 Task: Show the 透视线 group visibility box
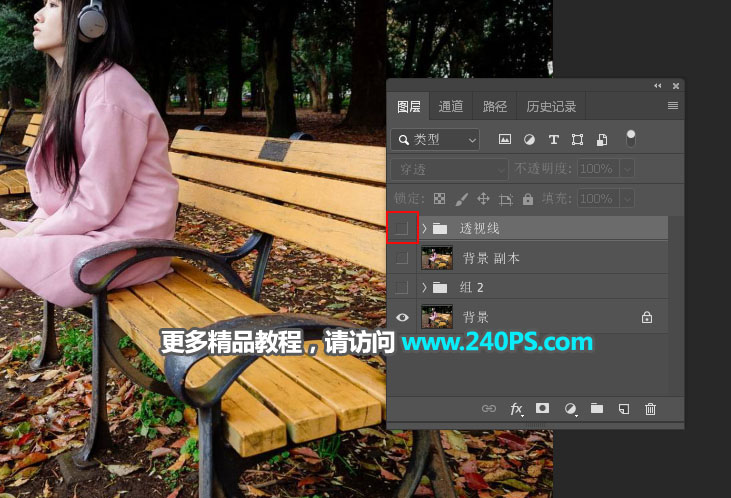coord(402,228)
